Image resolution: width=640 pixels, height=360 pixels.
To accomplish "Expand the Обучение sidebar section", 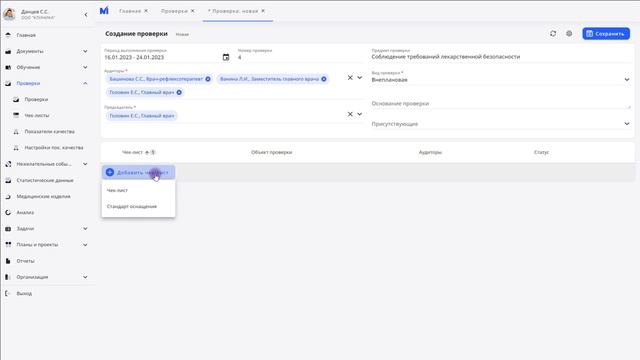I will click(85, 67).
